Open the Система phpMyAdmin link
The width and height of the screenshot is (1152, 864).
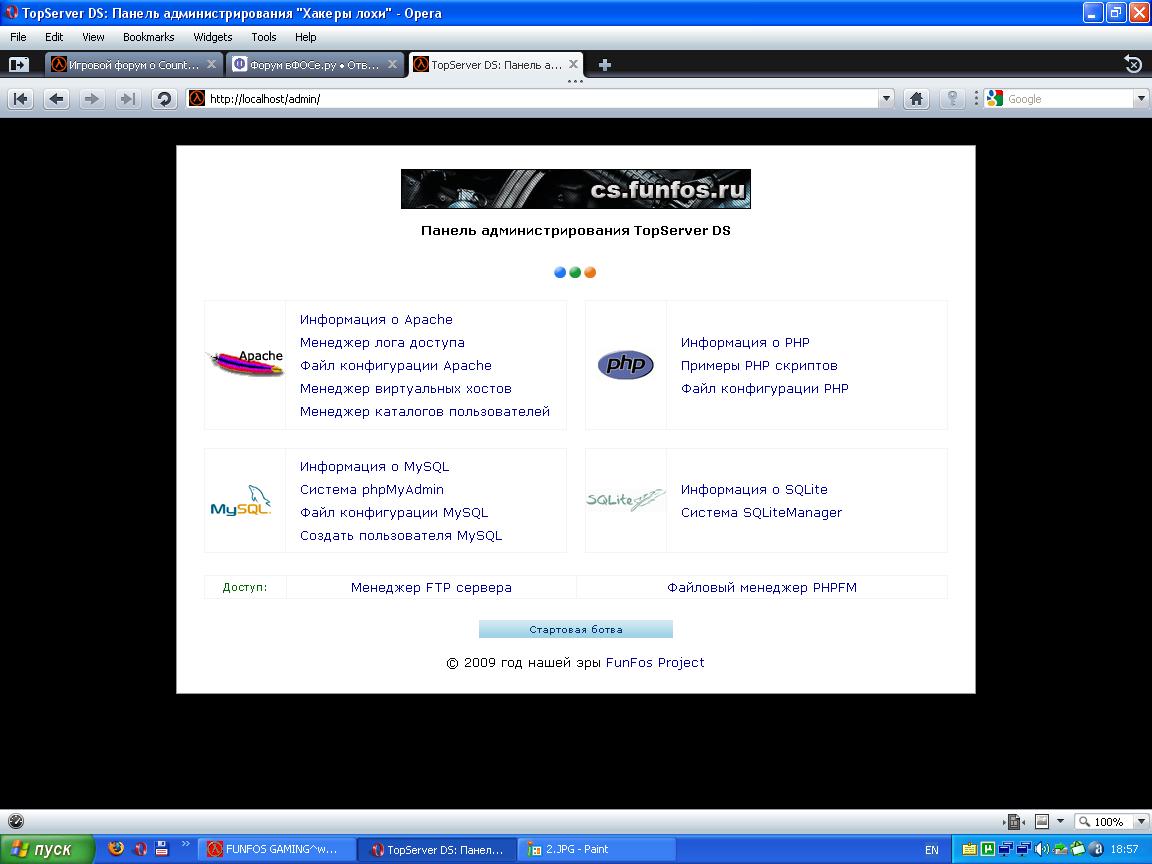(x=371, y=490)
